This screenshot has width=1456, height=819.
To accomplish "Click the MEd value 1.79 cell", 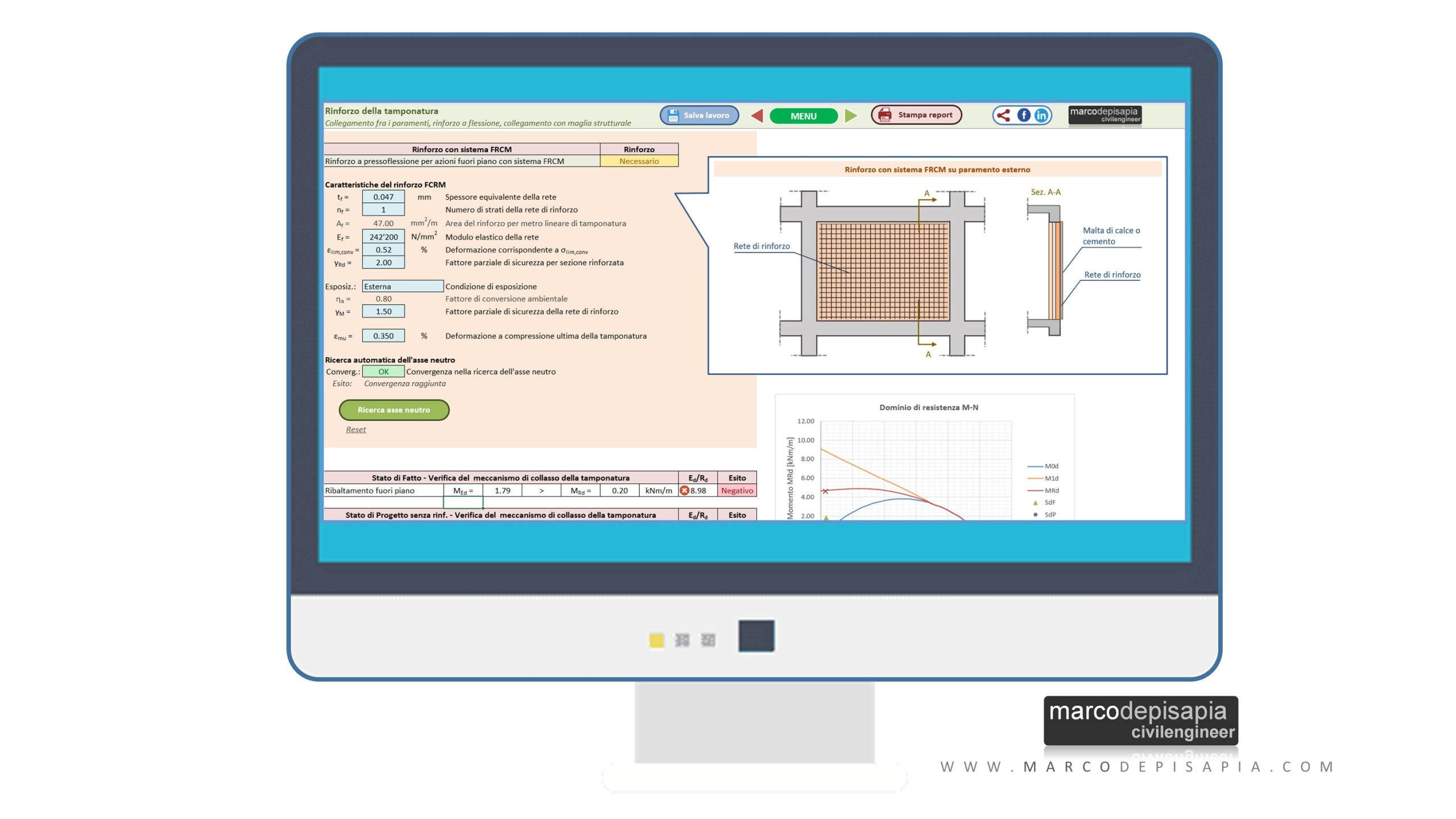I will pos(502,491).
